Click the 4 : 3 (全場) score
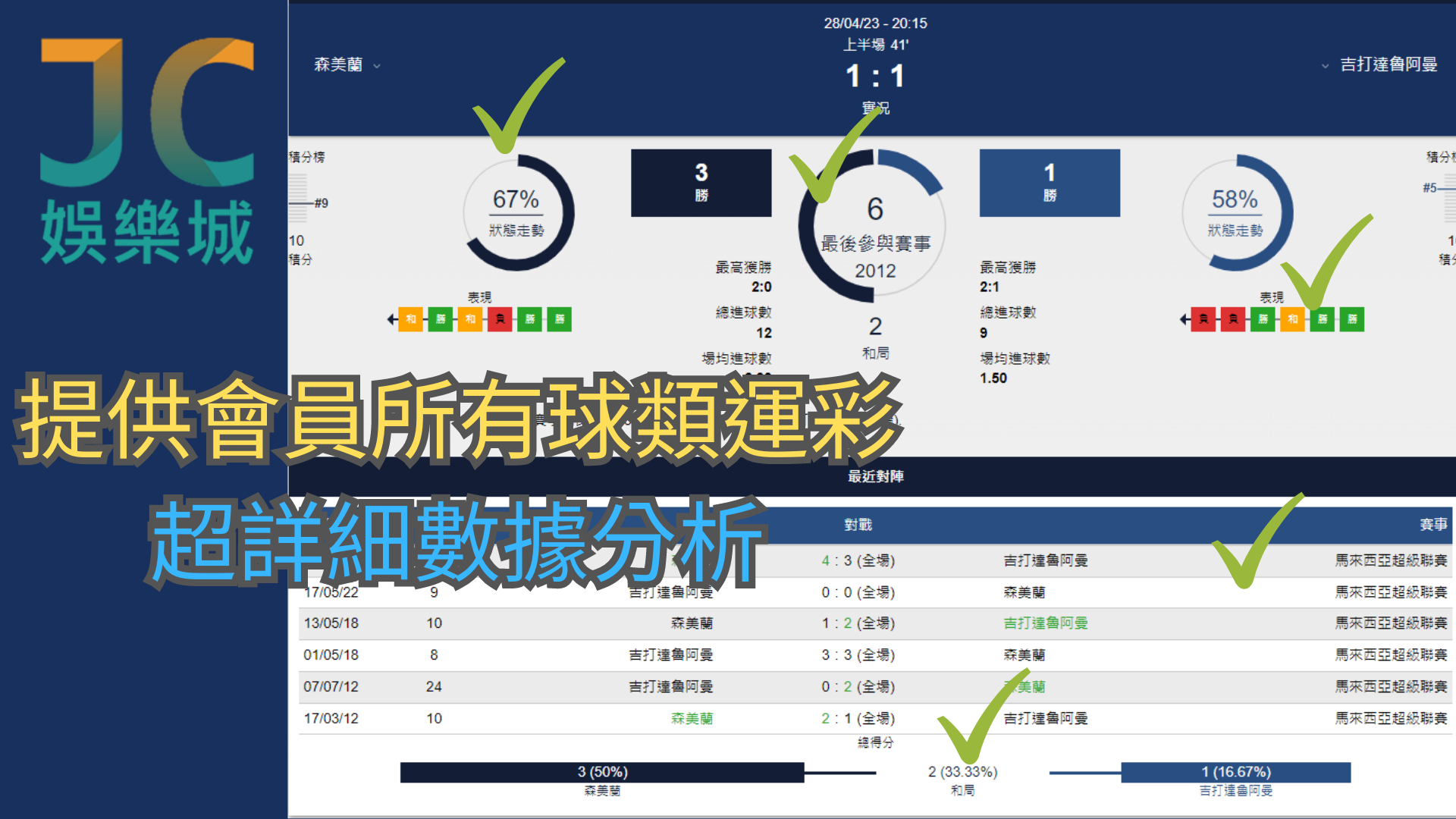Image resolution: width=1456 pixels, height=819 pixels. (x=858, y=560)
